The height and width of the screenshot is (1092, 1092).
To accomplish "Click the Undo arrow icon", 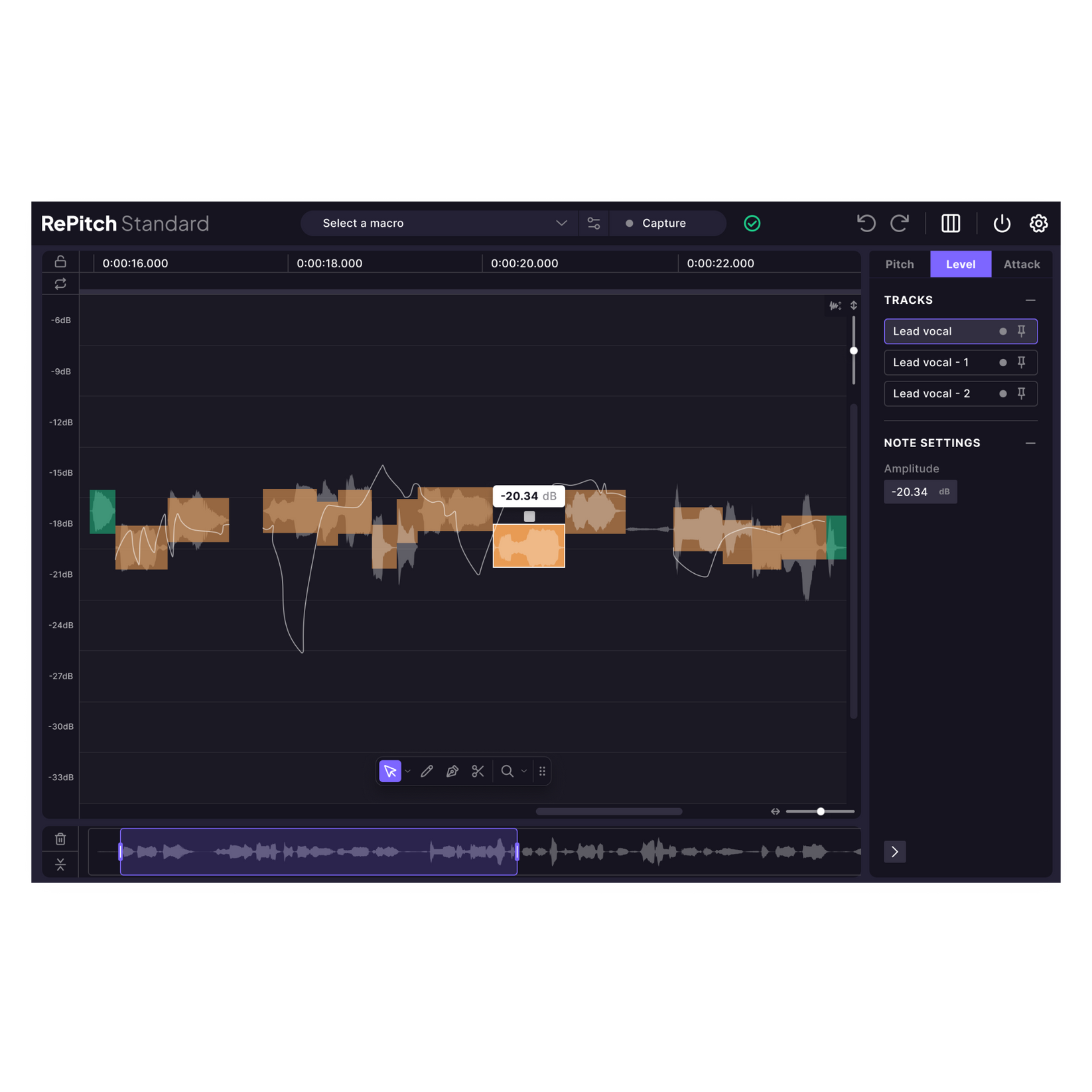I will click(x=866, y=223).
